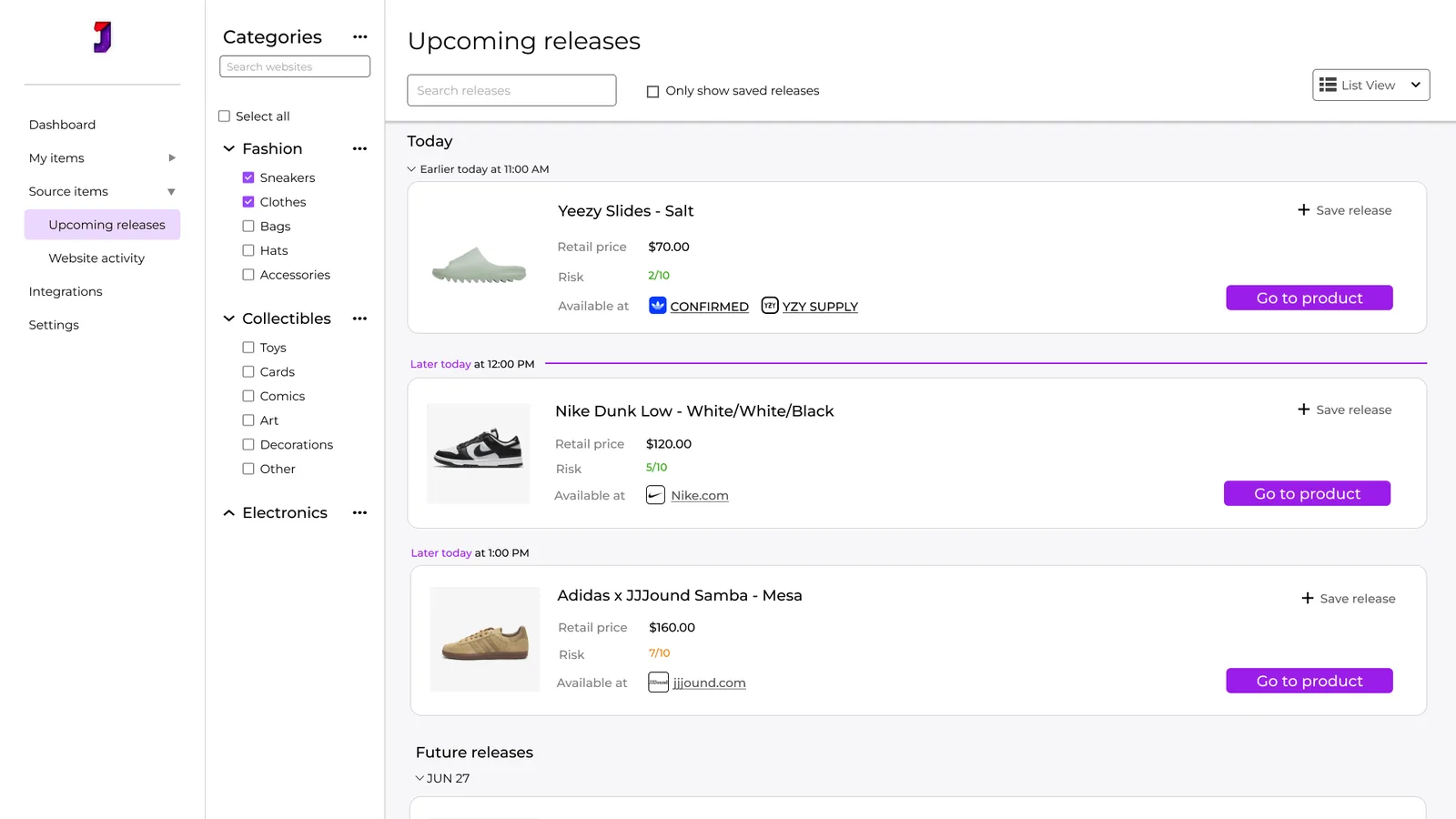
Task: Select Upcoming releases in the sidebar
Action: pos(102,225)
